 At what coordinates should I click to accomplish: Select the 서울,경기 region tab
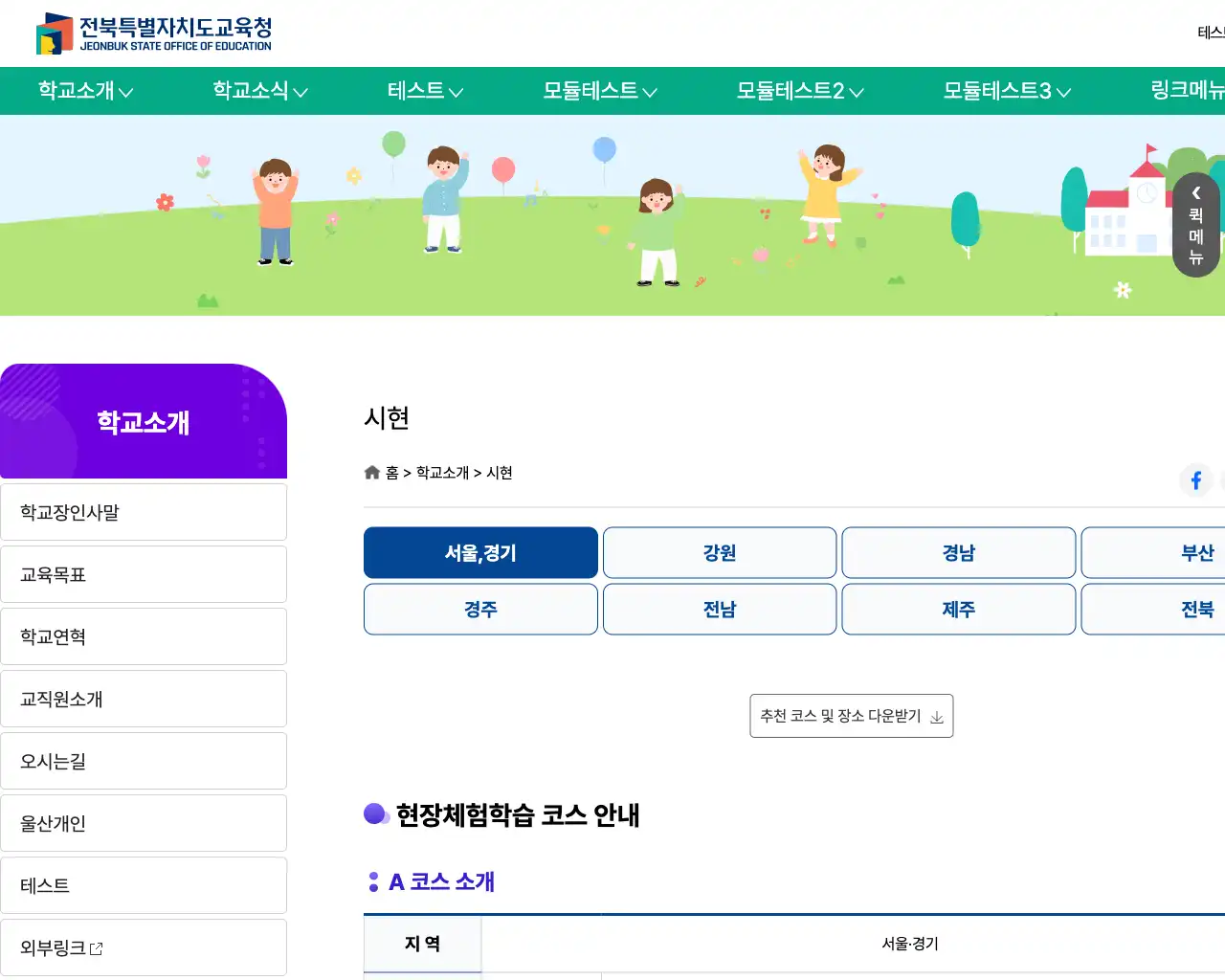click(480, 553)
